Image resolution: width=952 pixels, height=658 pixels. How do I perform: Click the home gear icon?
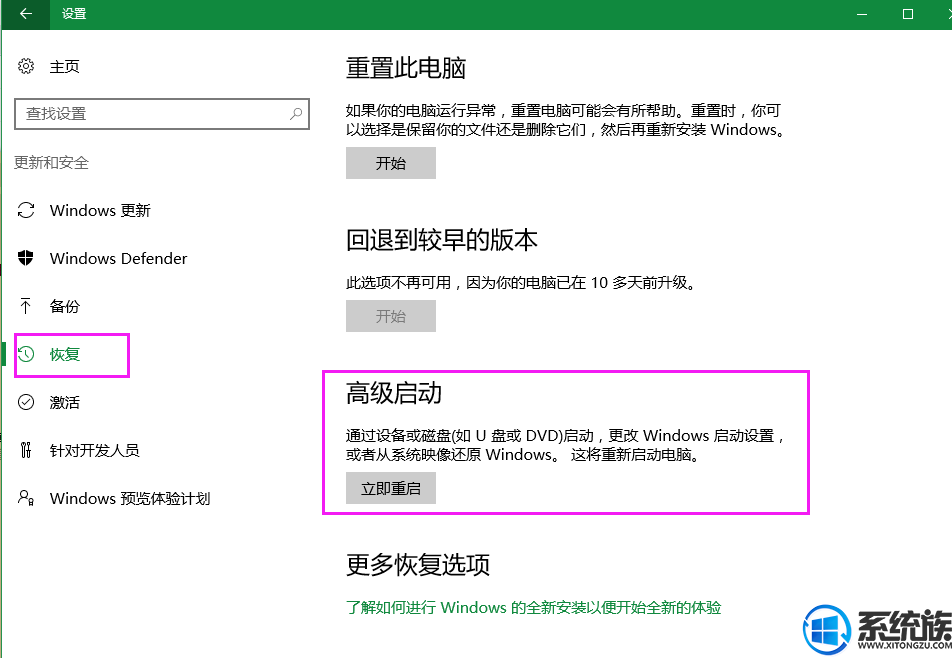[26, 66]
